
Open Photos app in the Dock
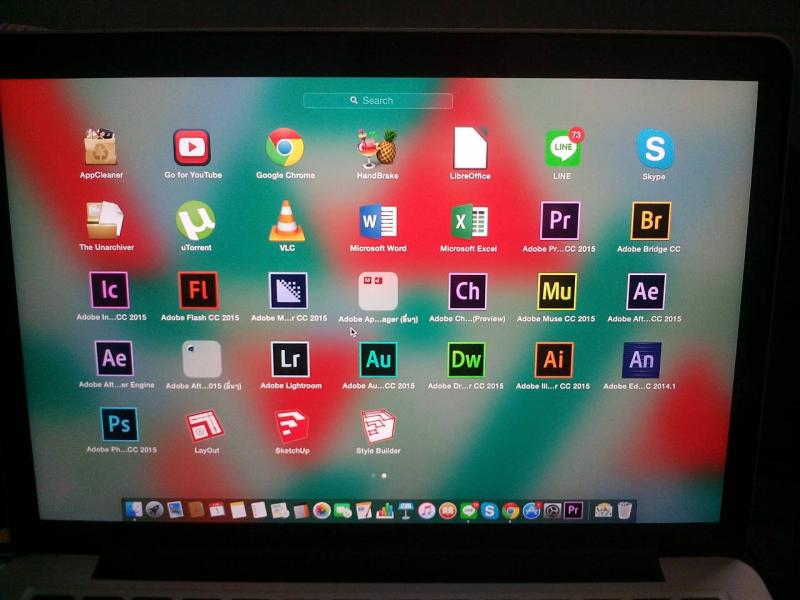pos(321,510)
